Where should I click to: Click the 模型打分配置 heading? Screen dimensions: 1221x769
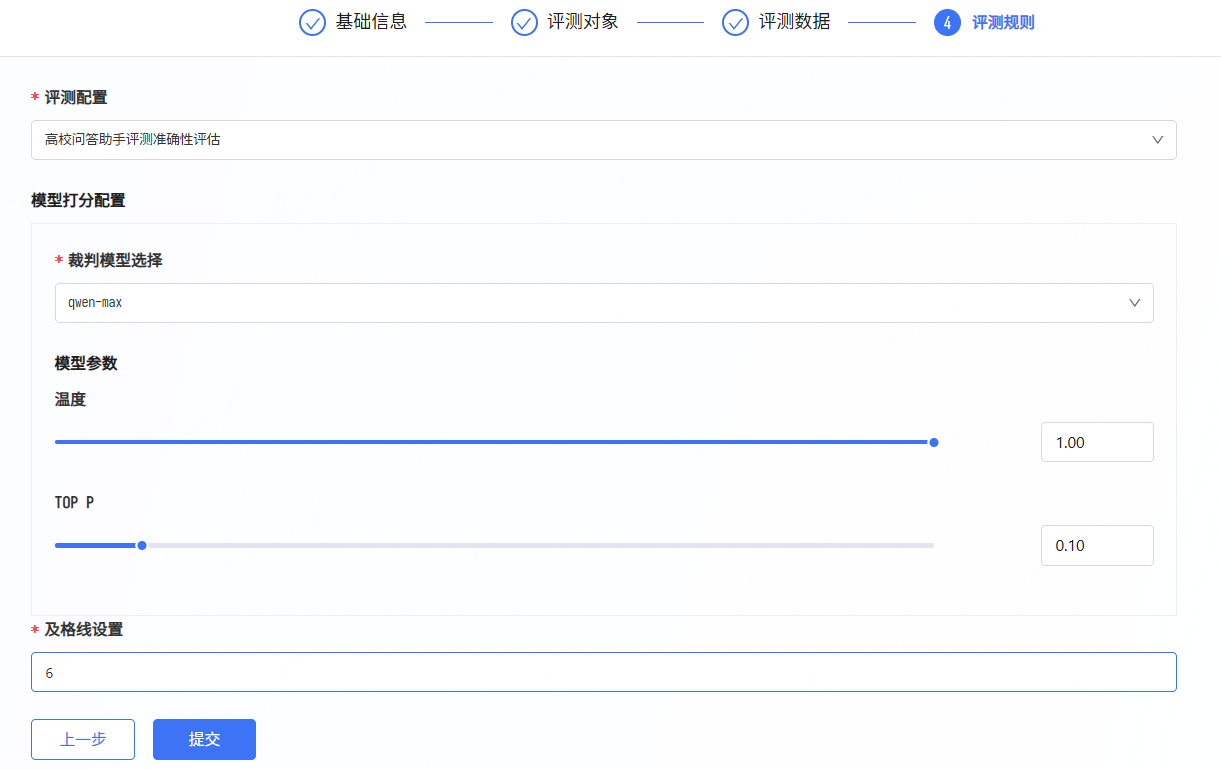pos(78,200)
